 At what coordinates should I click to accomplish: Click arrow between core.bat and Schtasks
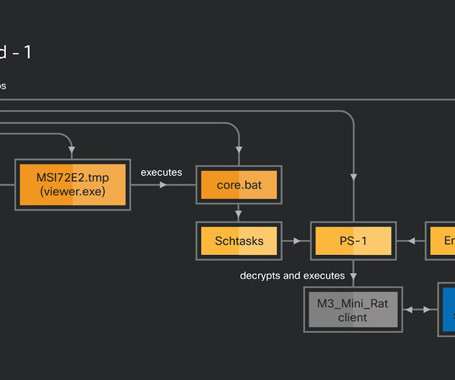239,213
